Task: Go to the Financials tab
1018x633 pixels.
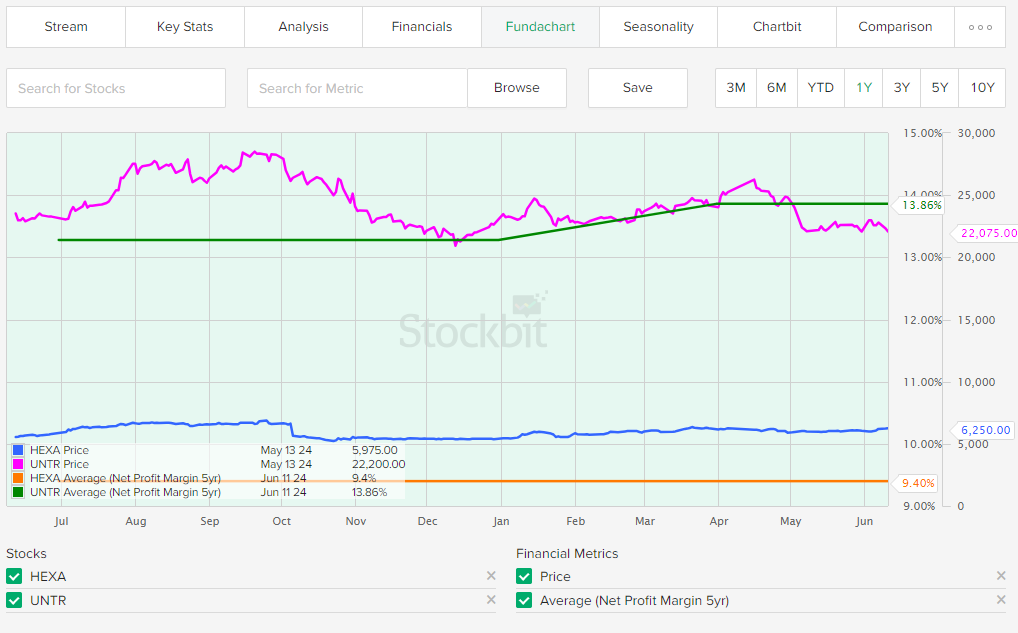Action: coord(422,27)
